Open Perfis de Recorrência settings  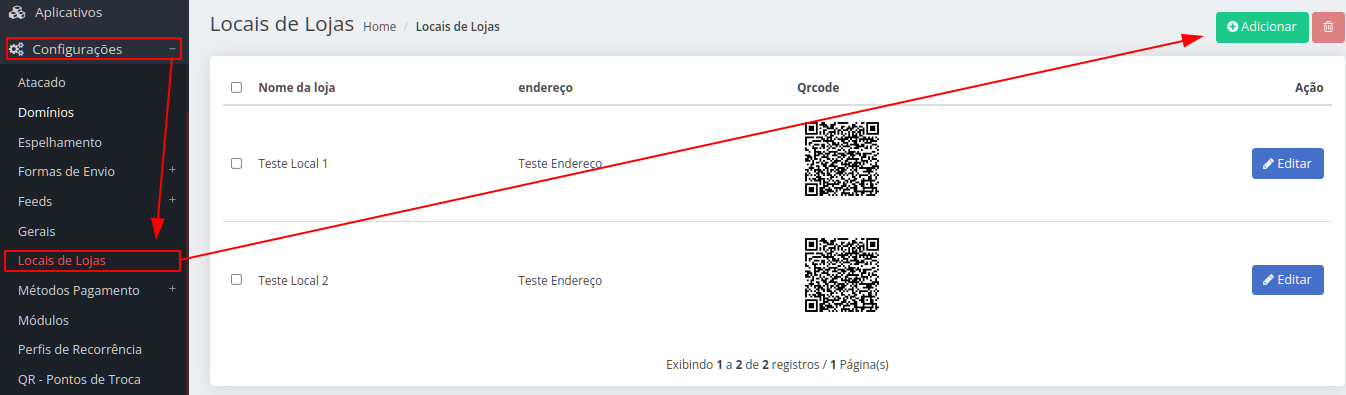pyautogui.click(x=80, y=349)
